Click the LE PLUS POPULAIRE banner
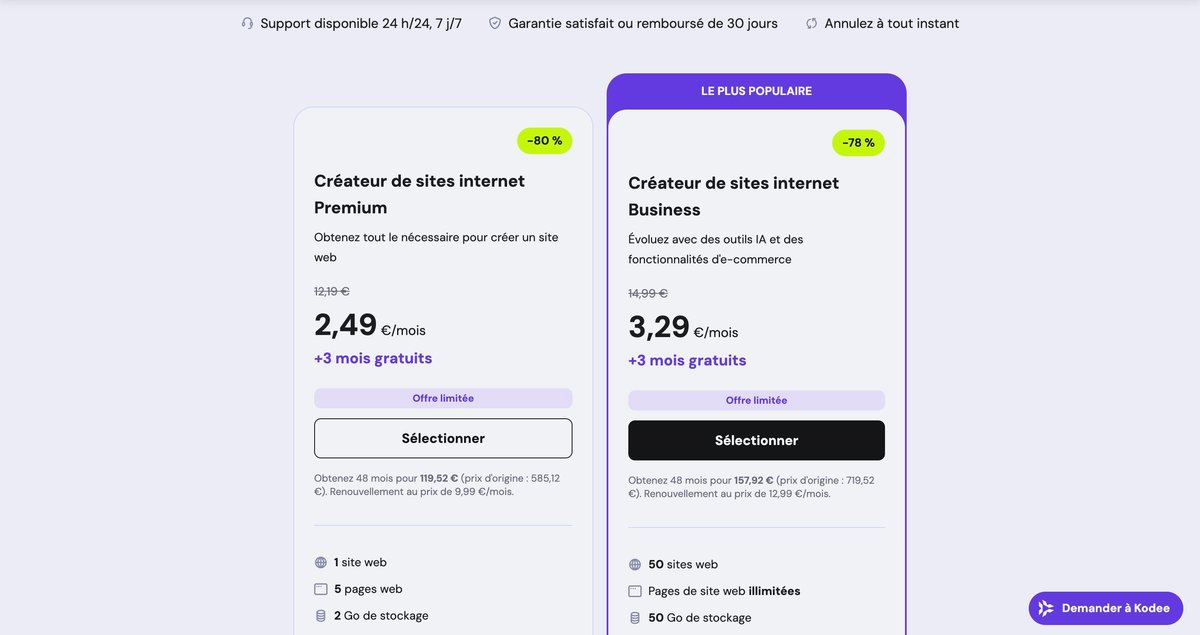The image size is (1200, 635). [756, 90]
